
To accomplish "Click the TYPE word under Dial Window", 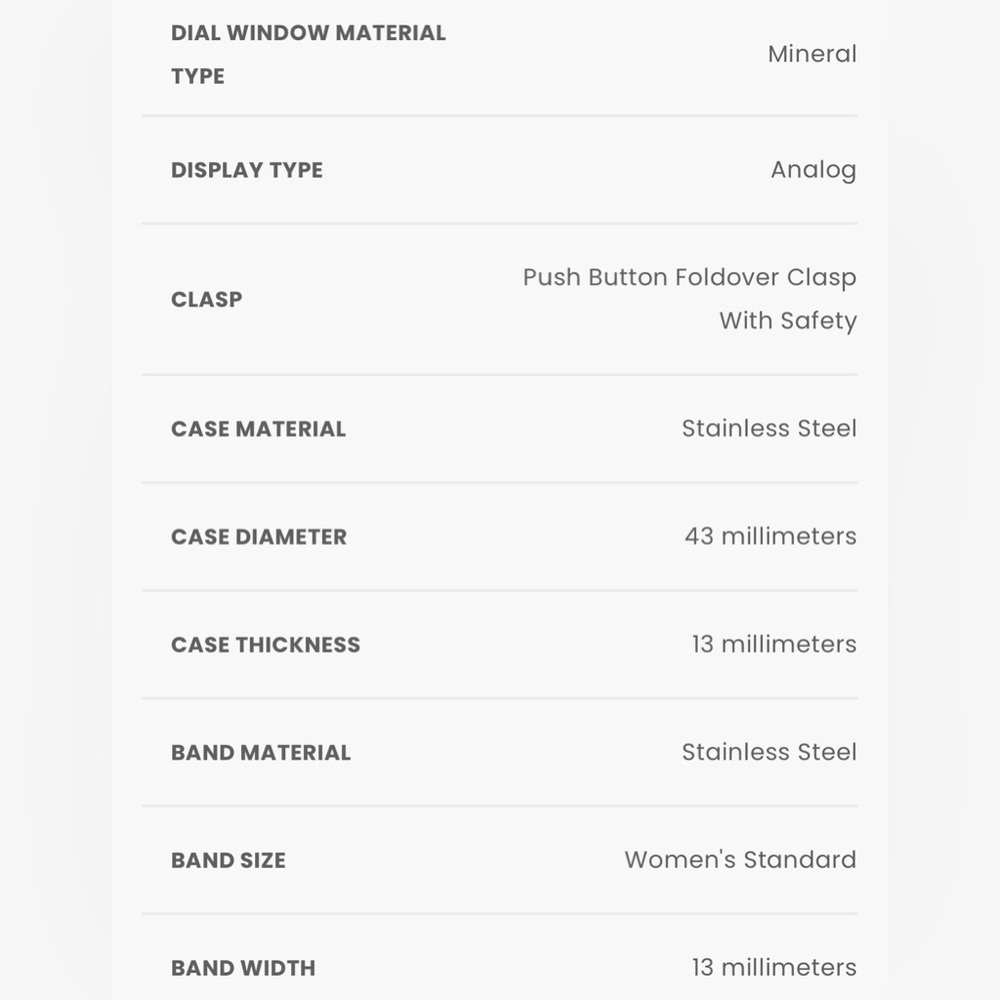I will coord(198,77).
